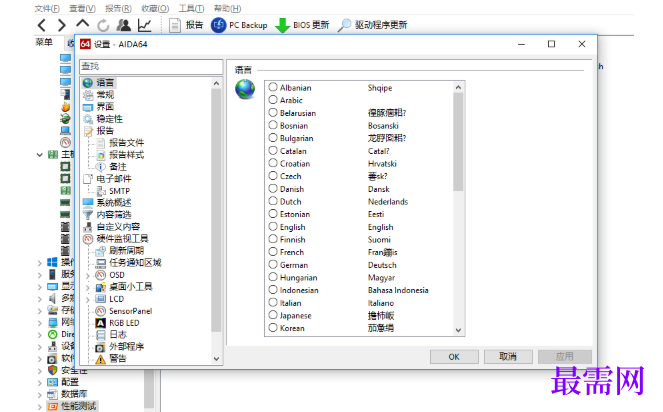
Task: Go up one level with the up arrow icon
Action: [x=82, y=24]
